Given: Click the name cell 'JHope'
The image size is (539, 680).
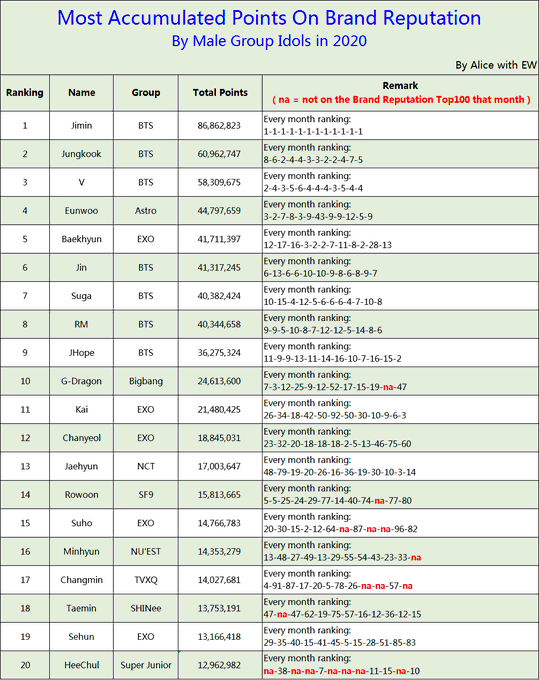Looking at the screenshot, I should pyautogui.click(x=82, y=353).
